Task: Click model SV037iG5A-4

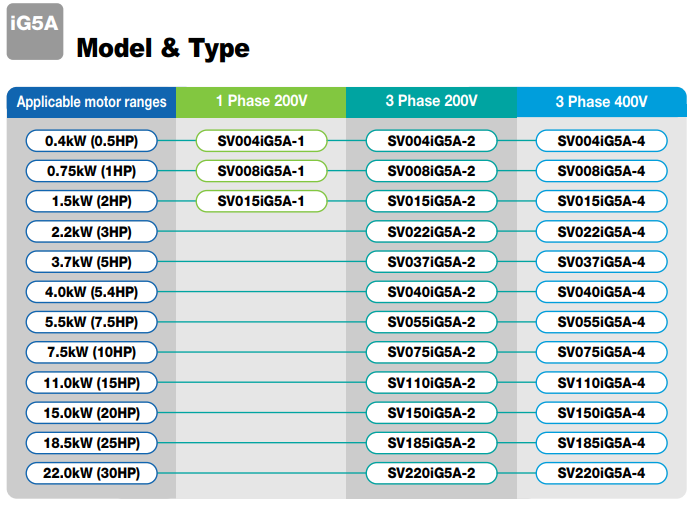Action: pos(601,262)
